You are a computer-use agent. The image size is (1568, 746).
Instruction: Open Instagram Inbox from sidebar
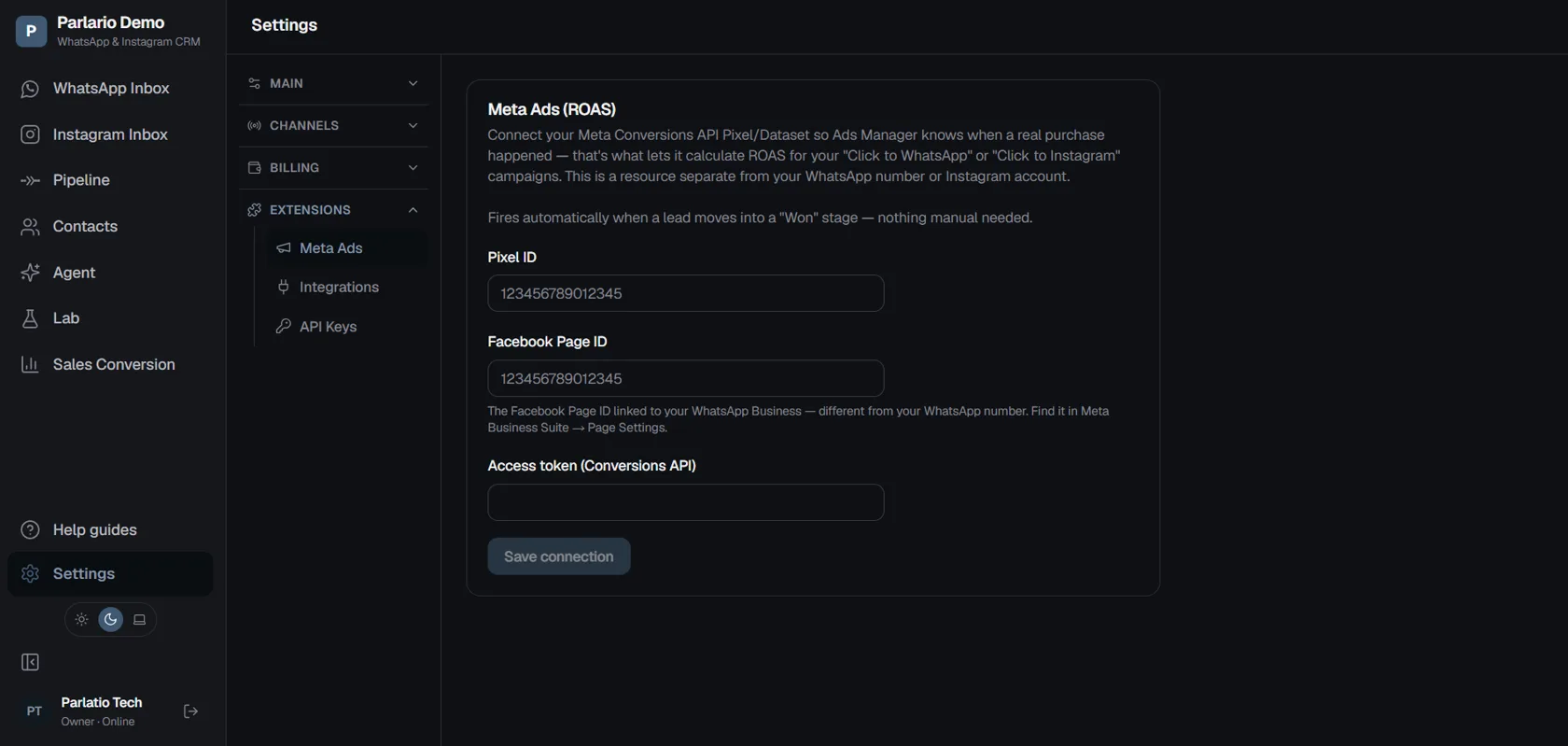(x=110, y=134)
